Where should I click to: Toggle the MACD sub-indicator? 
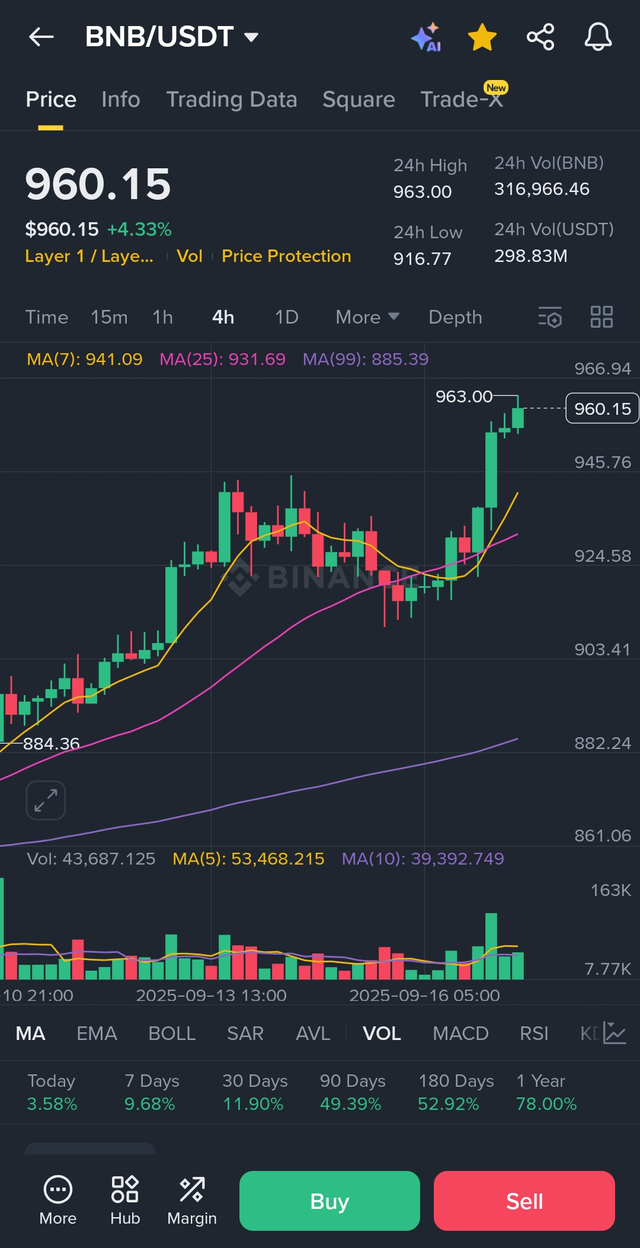tap(461, 1033)
